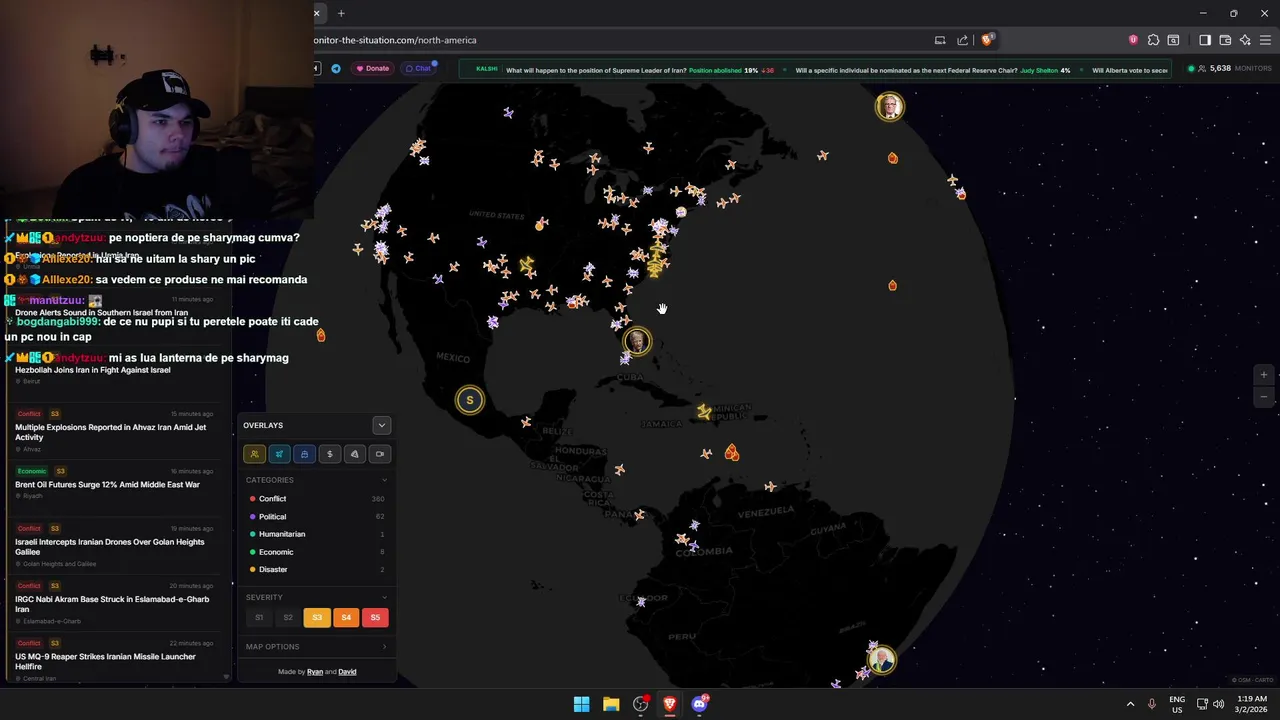Image resolution: width=1280 pixels, height=720 pixels.
Task: Click the portrait marker in Brazil
Action: point(881,660)
